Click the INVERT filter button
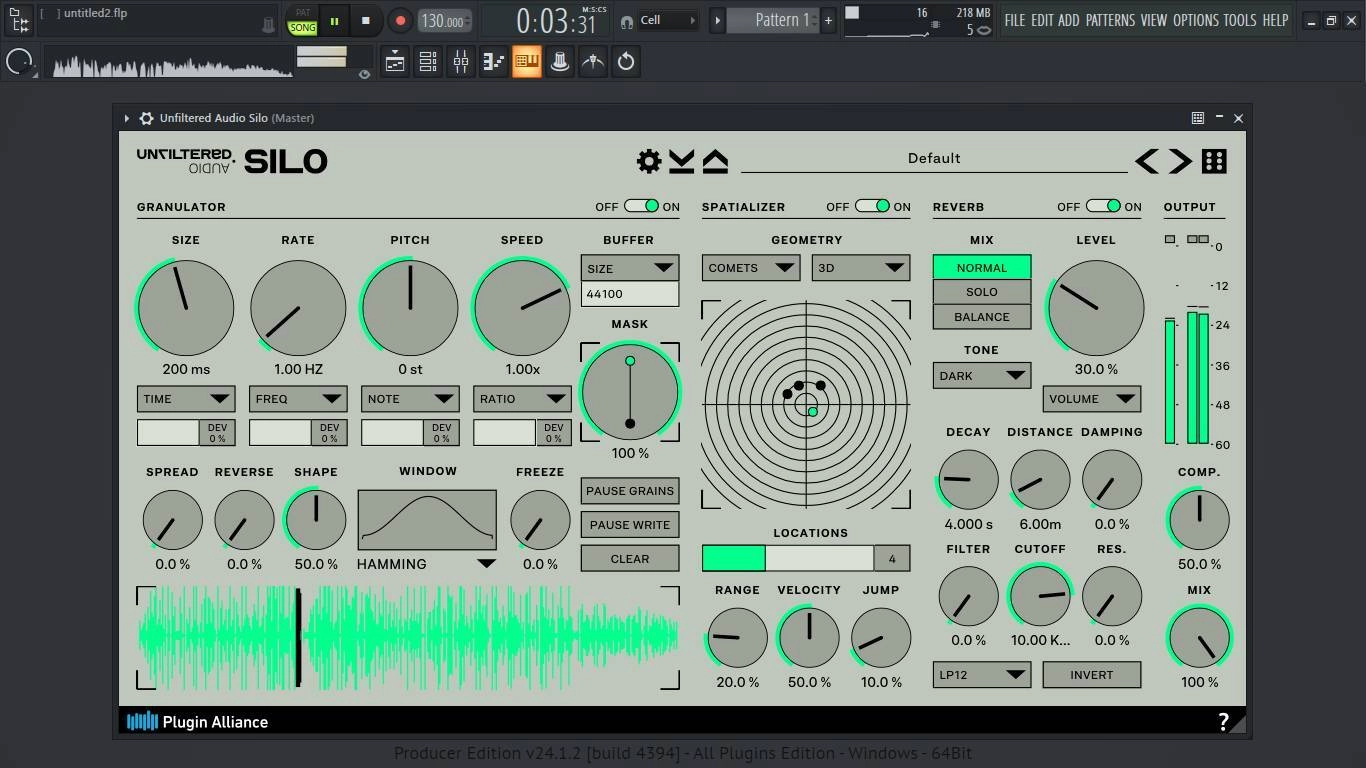 click(1092, 674)
